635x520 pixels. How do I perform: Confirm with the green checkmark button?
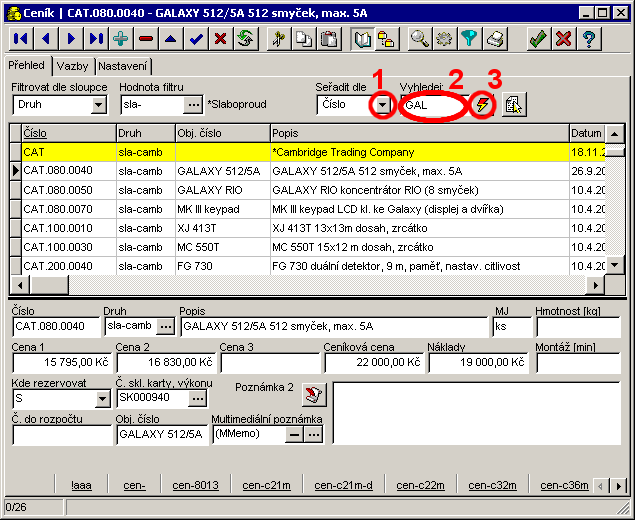(538, 39)
